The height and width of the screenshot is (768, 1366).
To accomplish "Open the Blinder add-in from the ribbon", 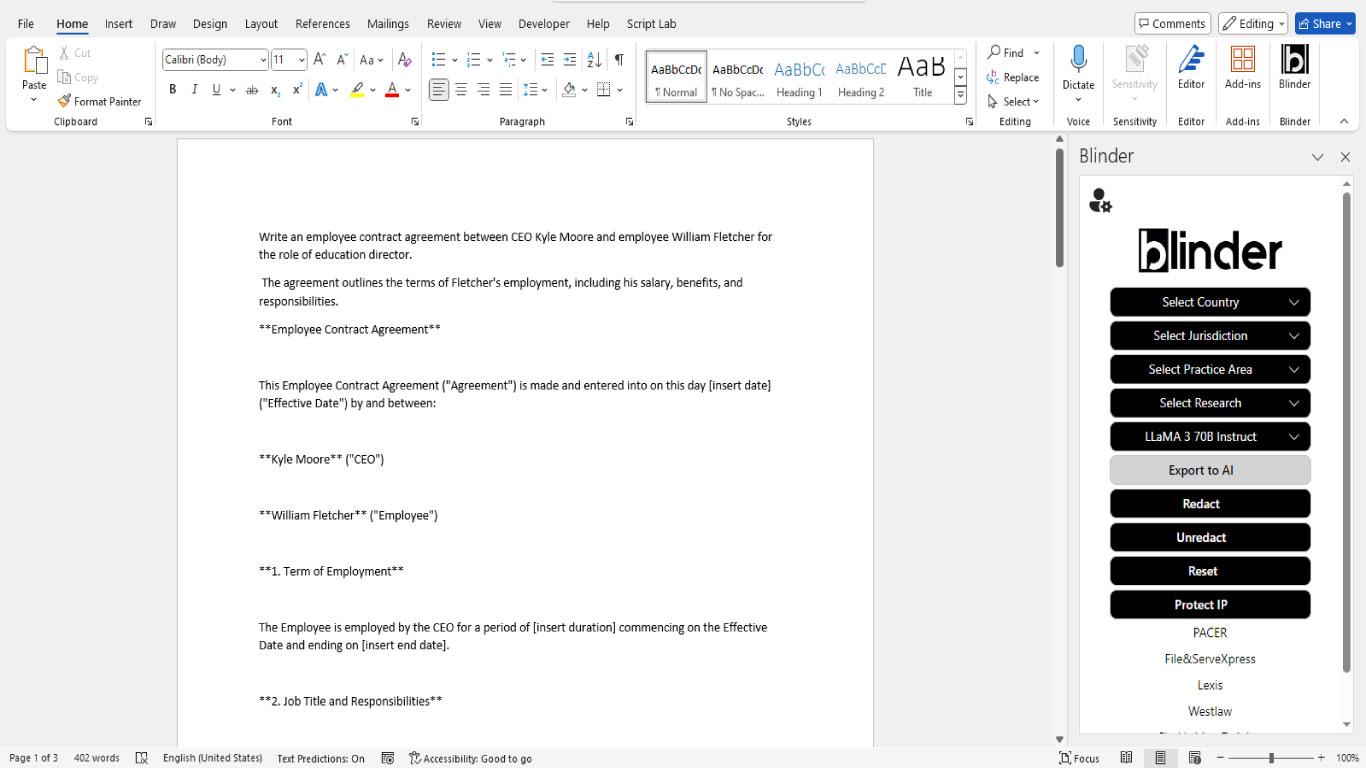I will pos(1294,70).
